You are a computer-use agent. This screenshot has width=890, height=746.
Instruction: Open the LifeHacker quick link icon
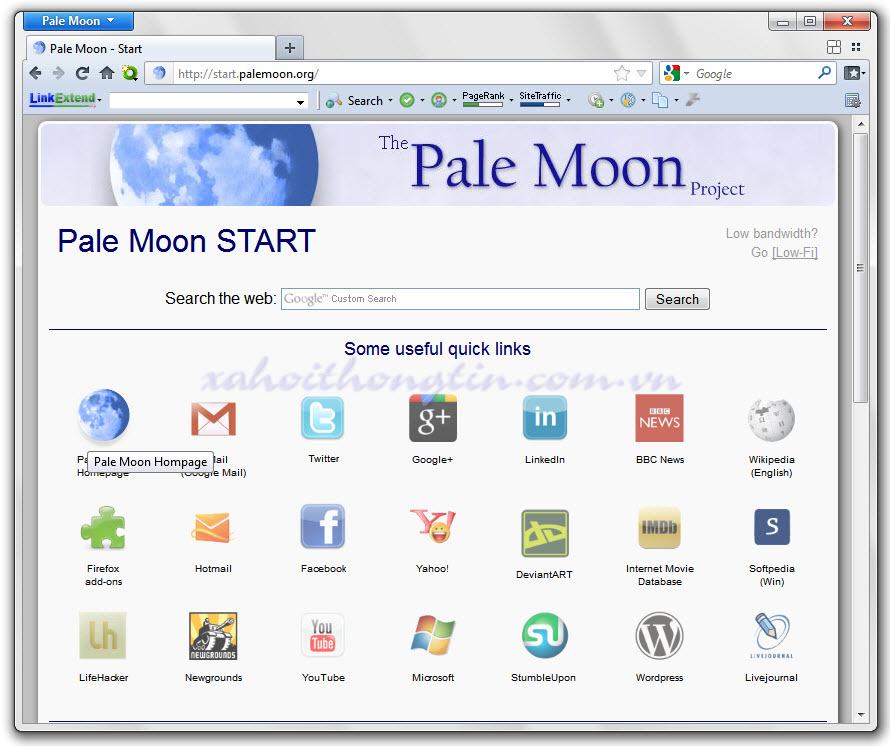coord(103,635)
